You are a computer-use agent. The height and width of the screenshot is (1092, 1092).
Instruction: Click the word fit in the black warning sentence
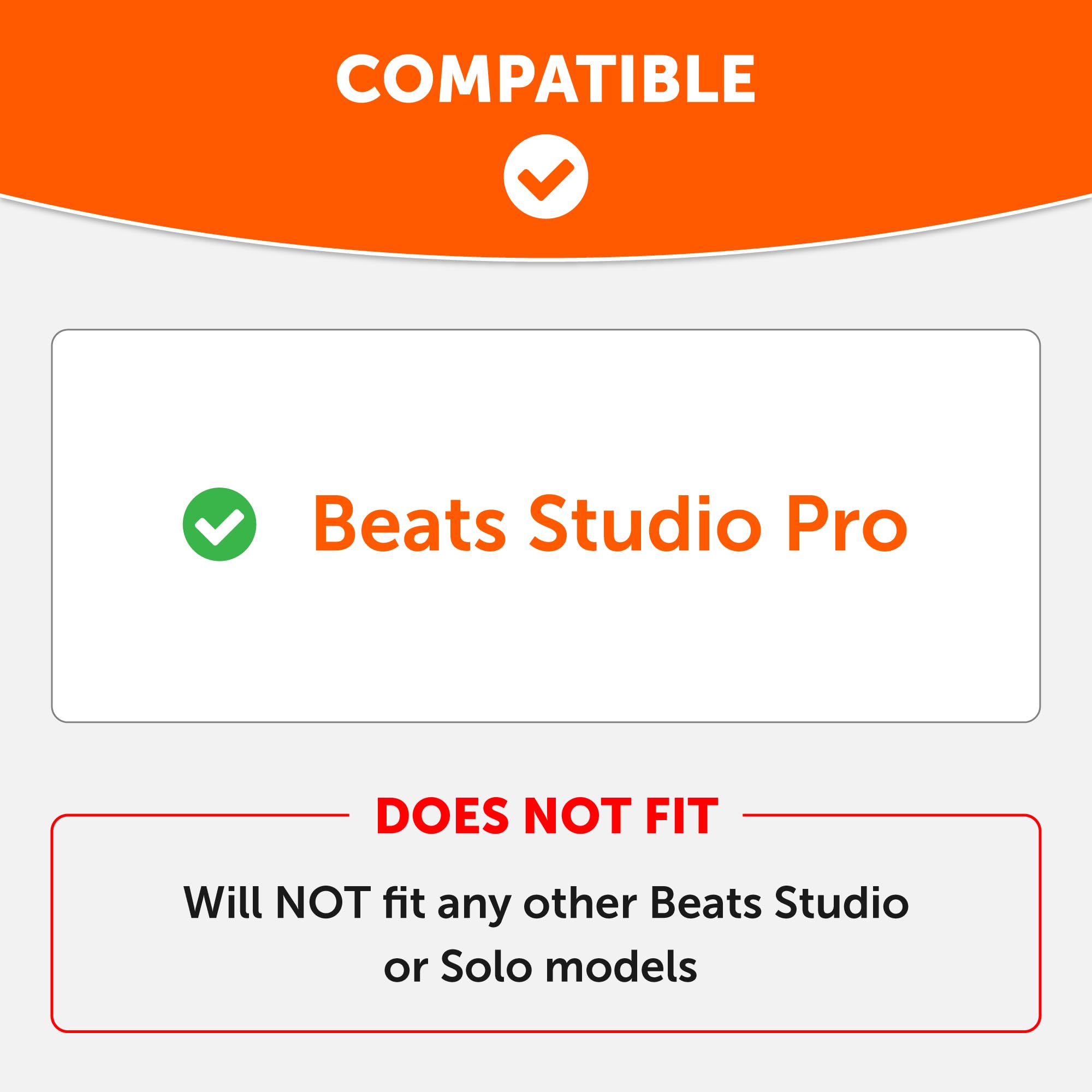403,903
